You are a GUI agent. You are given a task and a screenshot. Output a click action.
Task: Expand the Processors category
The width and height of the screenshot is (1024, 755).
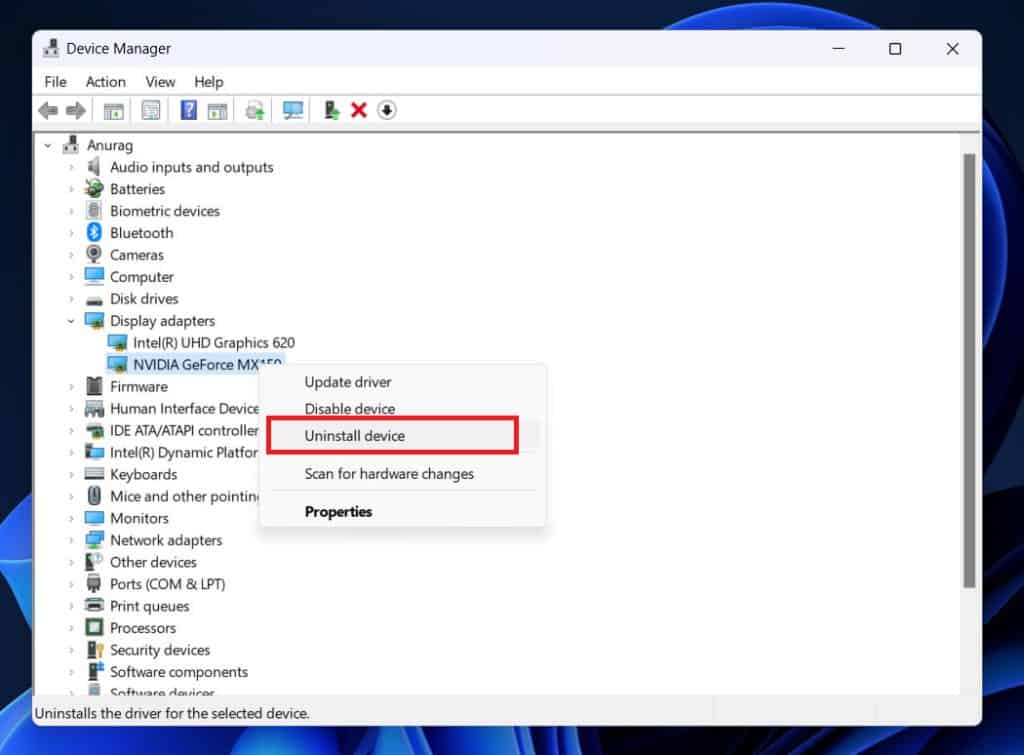pos(70,628)
